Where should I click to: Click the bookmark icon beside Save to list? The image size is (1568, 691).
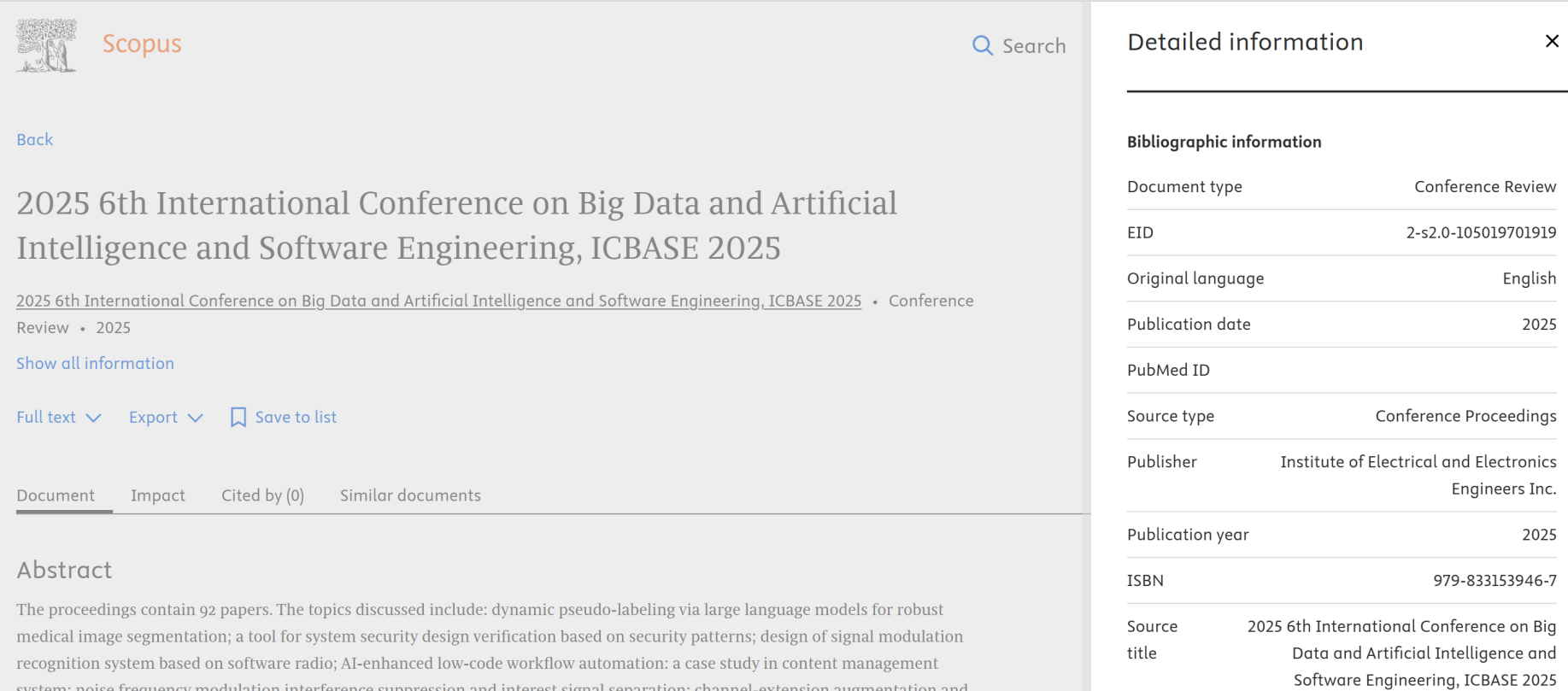coord(238,417)
